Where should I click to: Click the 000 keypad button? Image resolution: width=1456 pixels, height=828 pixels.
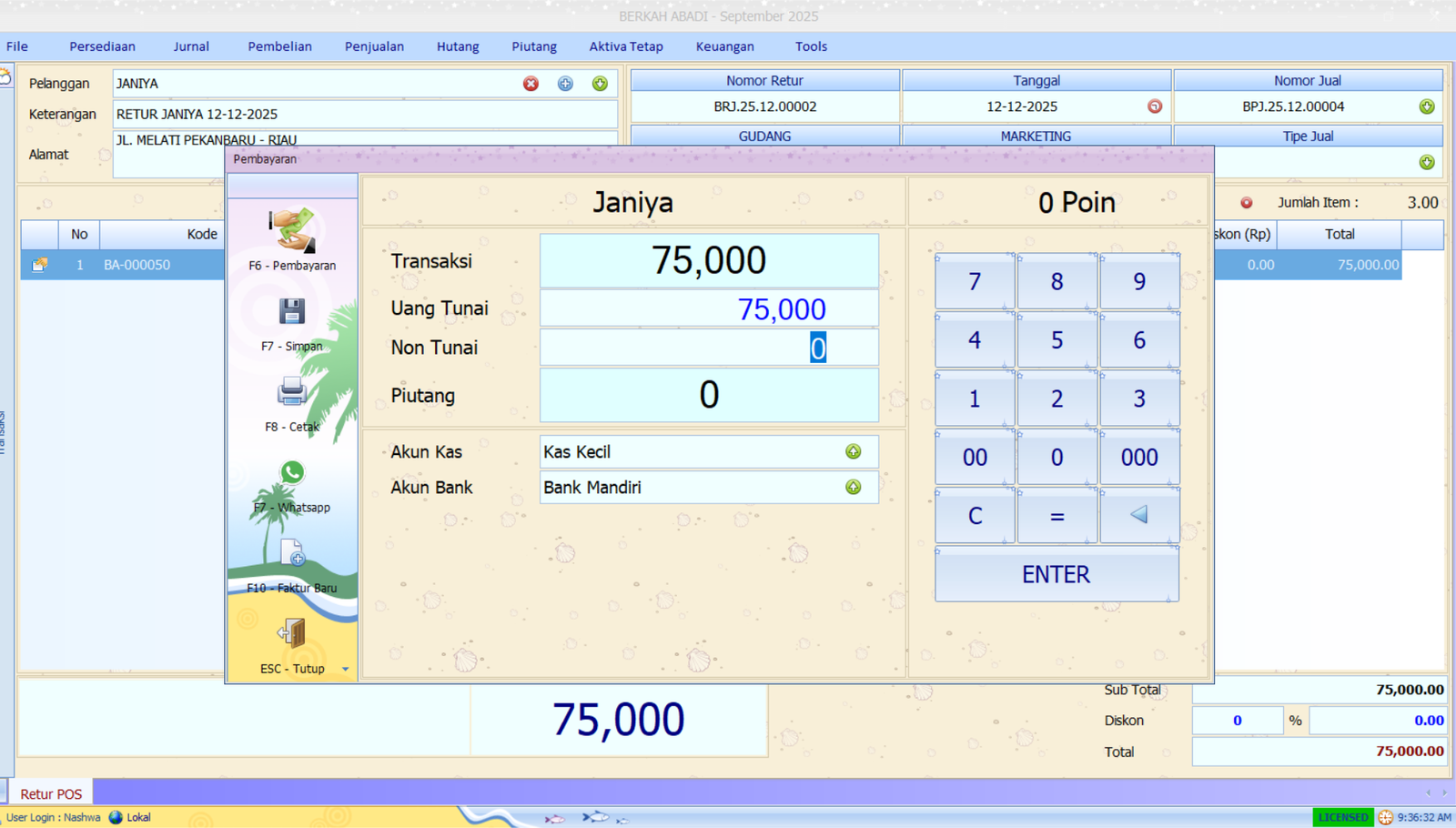[1138, 458]
